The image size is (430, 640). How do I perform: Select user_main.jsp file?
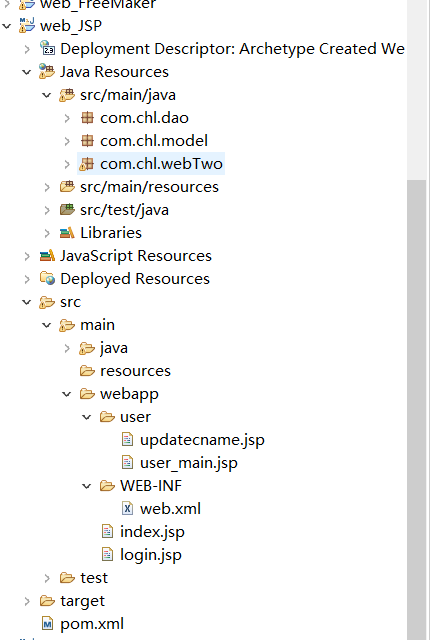coord(188,463)
